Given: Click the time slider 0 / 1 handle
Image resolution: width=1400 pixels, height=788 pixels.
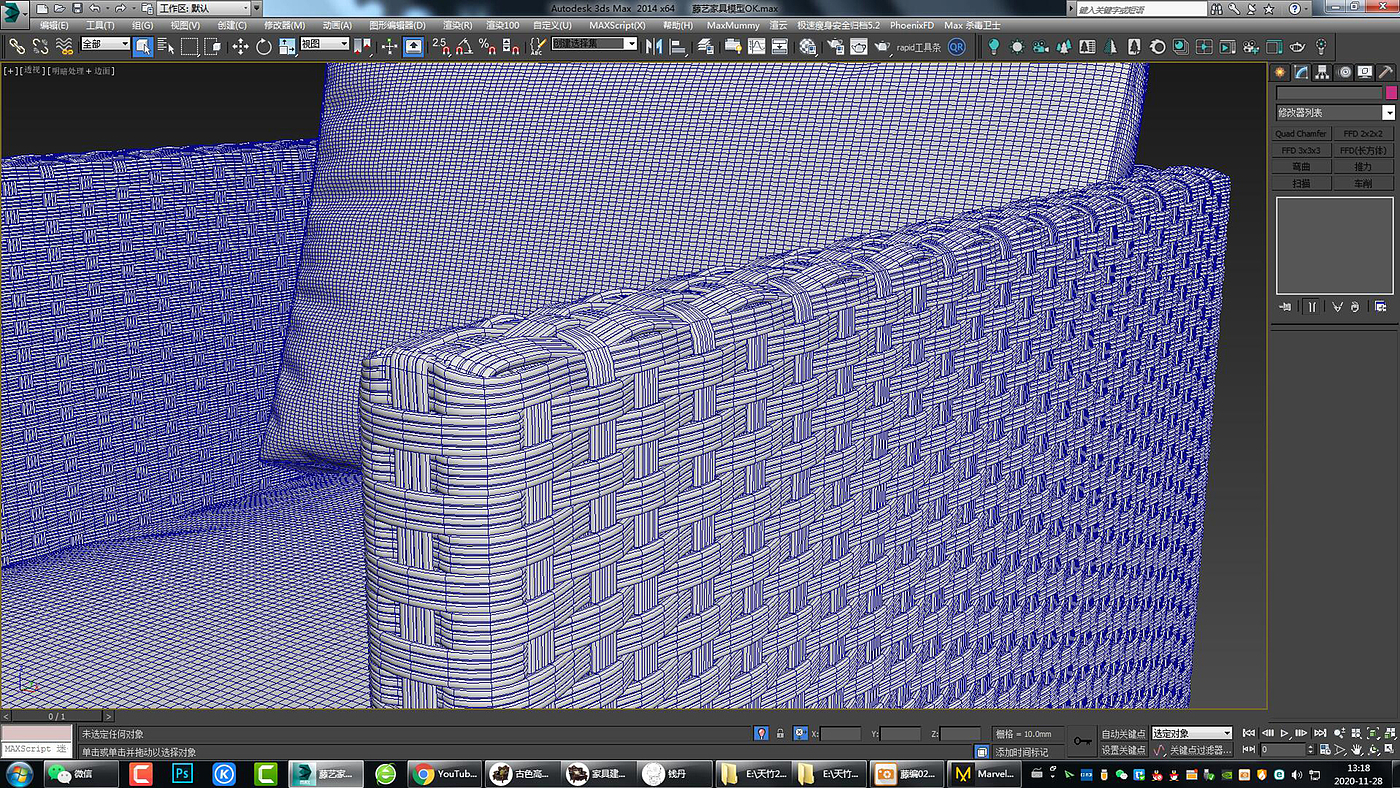Looking at the screenshot, I should 57,716.
